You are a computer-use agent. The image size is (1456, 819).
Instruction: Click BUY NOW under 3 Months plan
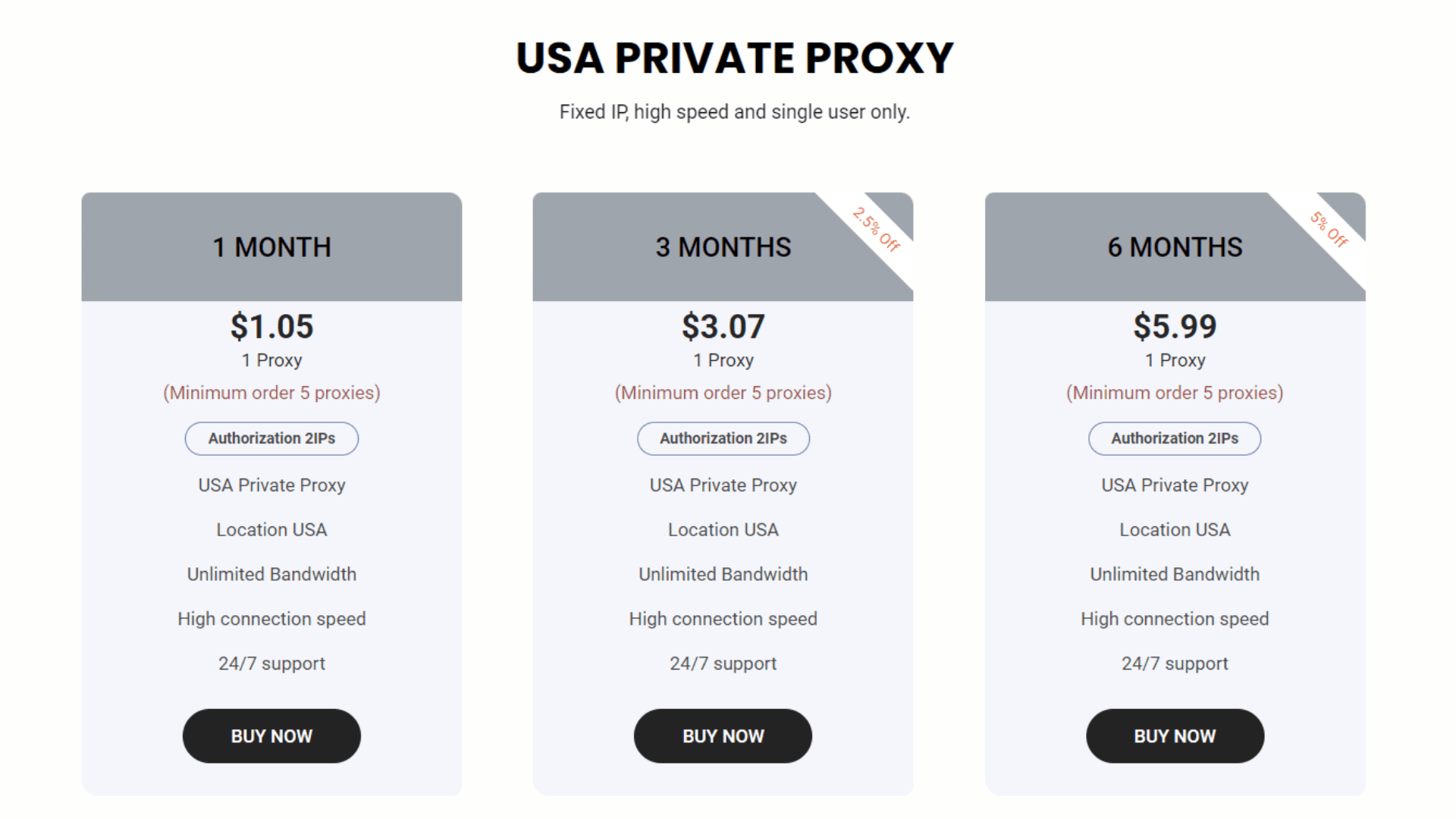pos(723,736)
